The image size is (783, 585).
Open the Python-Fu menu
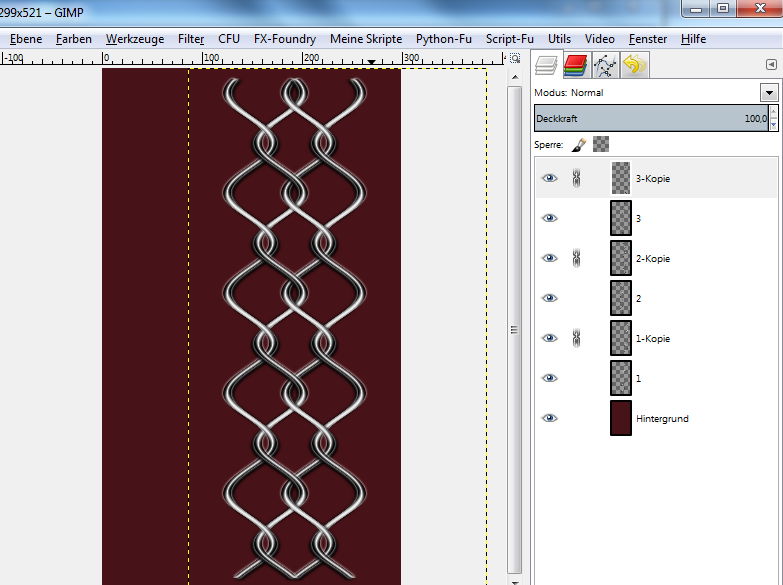point(444,39)
